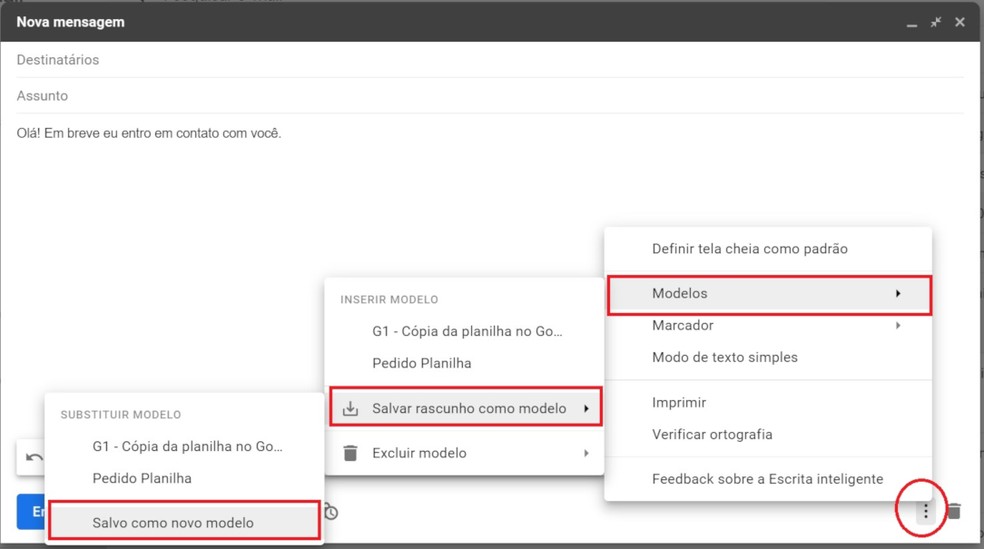This screenshot has width=984, height=549.
Task: Select Imprimir from the options menu
Action: [x=679, y=402]
